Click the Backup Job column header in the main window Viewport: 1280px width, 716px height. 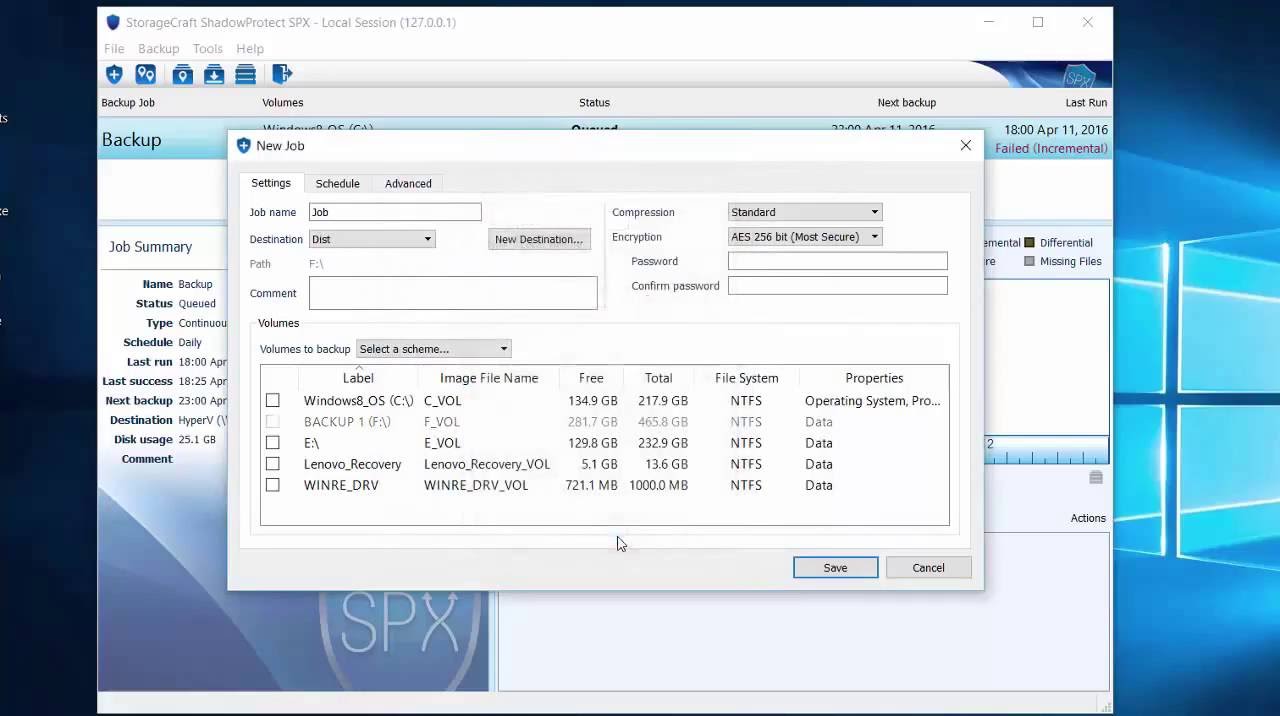pyautogui.click(x=128, y=103)
